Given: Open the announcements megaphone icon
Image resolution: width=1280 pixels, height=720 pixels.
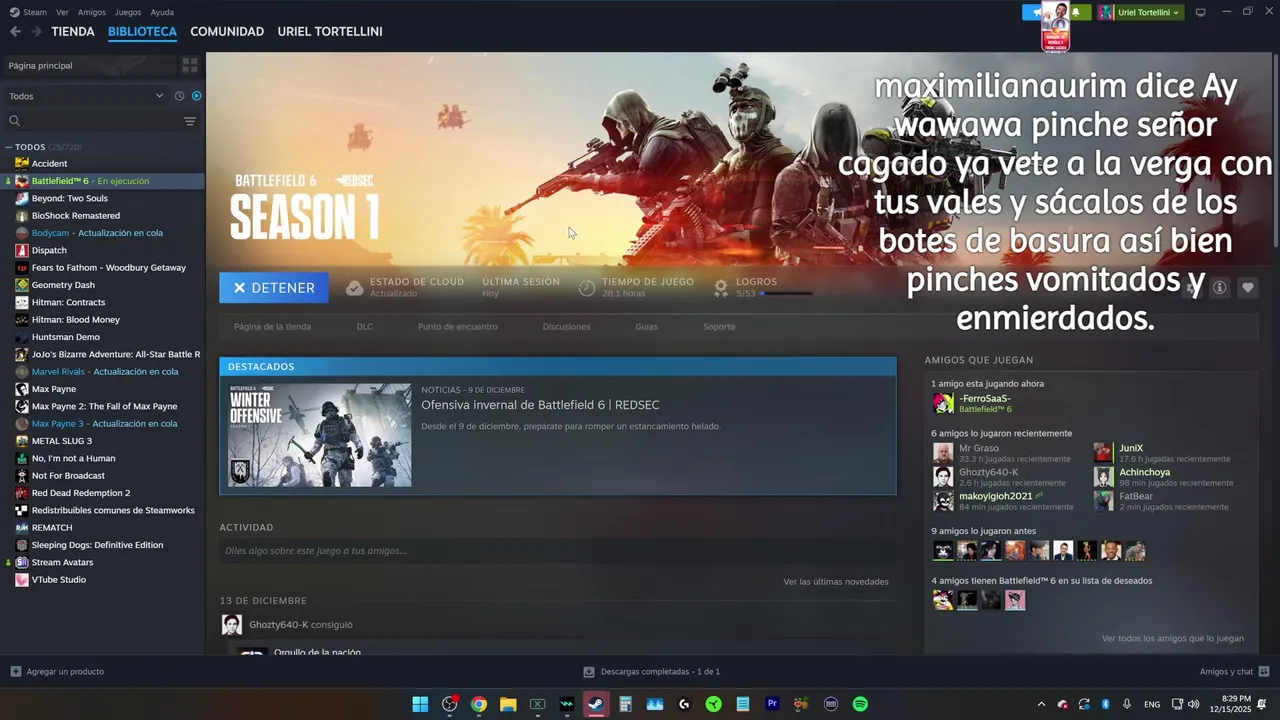Looking at the screenshot, I should 1033,12.
